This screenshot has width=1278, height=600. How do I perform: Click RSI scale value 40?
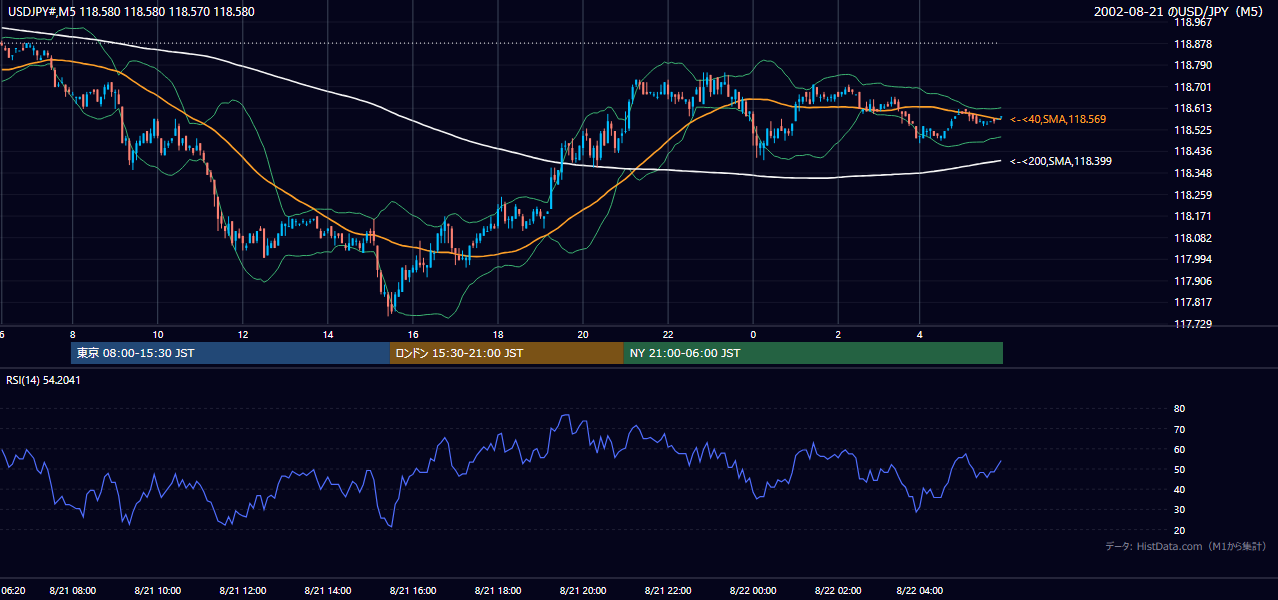pos(1179,489)
